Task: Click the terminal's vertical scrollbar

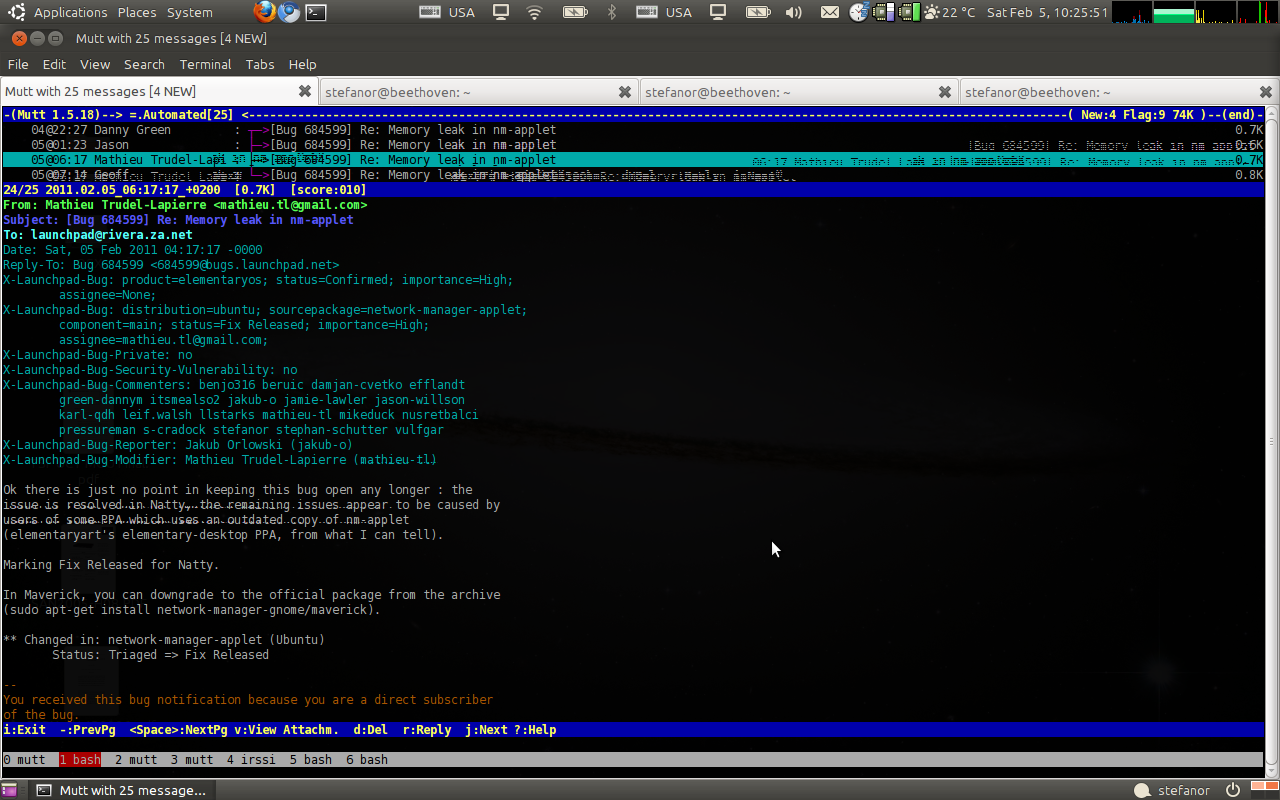Action: pyautogui.click(x=1272, y=440)
